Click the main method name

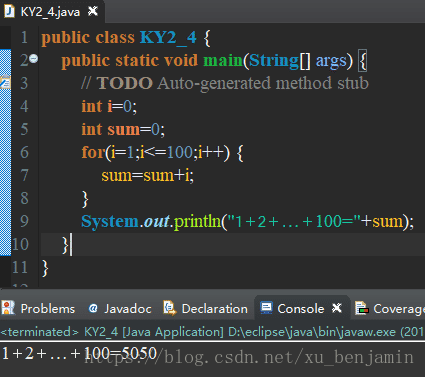(x=223, y=61)
